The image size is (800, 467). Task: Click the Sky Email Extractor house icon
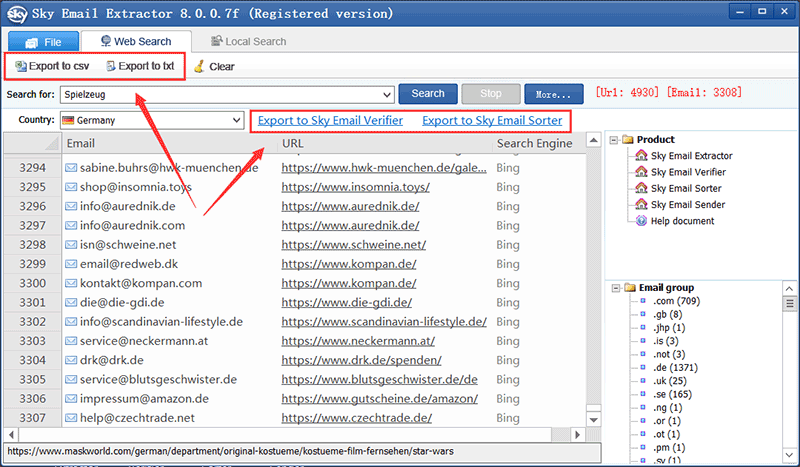[641, 156]
